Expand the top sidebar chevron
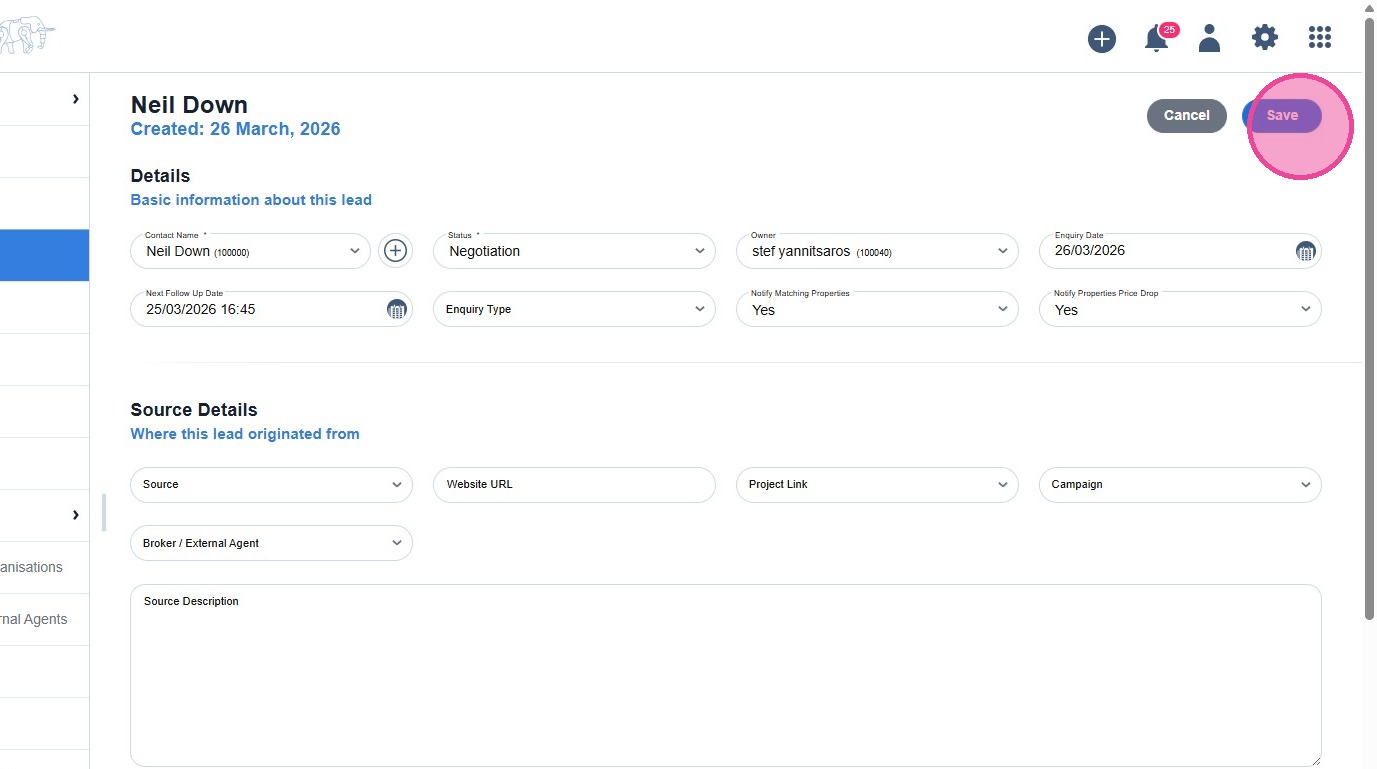1377x769 pixels. (75, 99)
